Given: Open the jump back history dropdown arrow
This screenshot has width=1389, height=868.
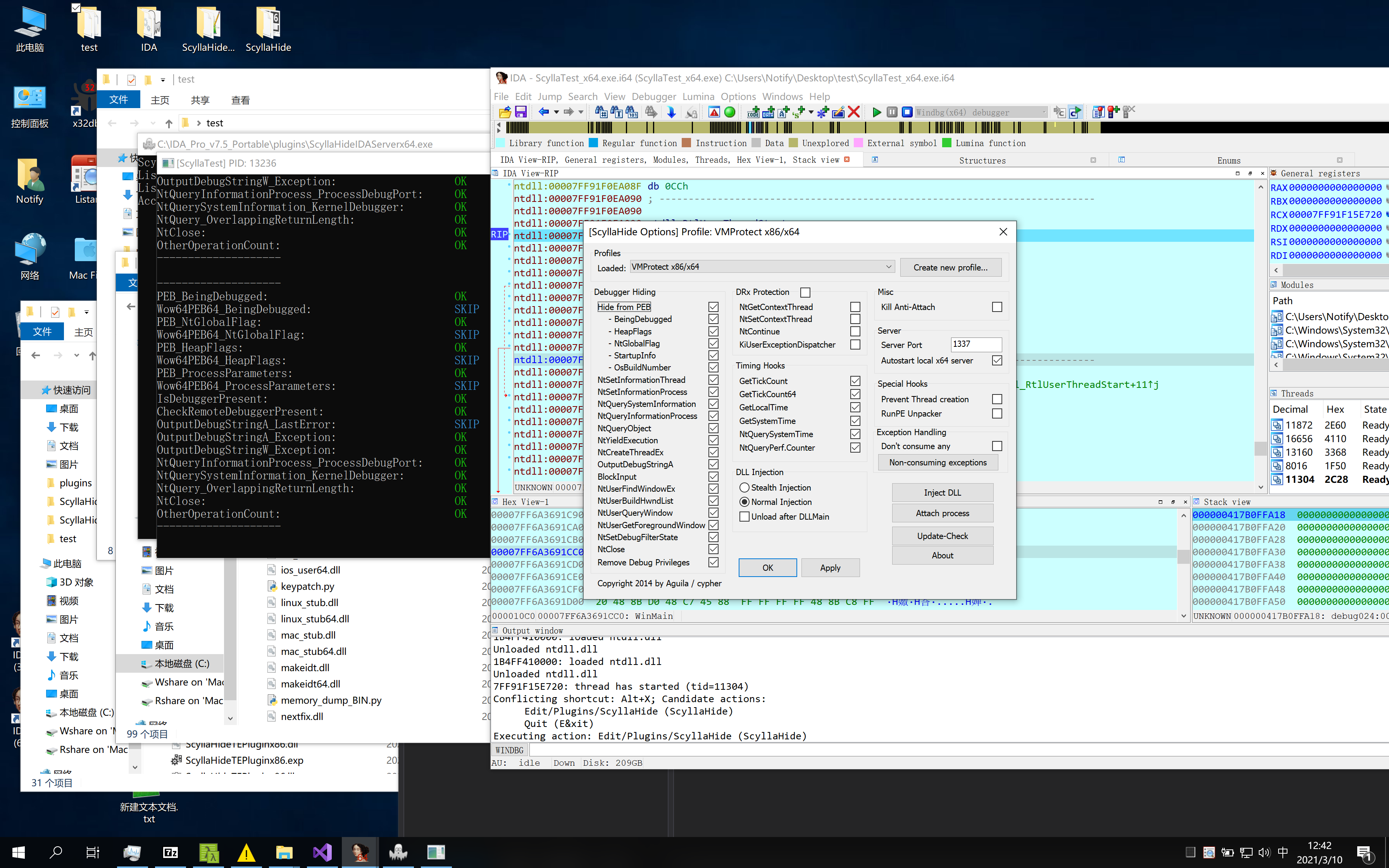Looking at the screenshot, I should (556, 112).
